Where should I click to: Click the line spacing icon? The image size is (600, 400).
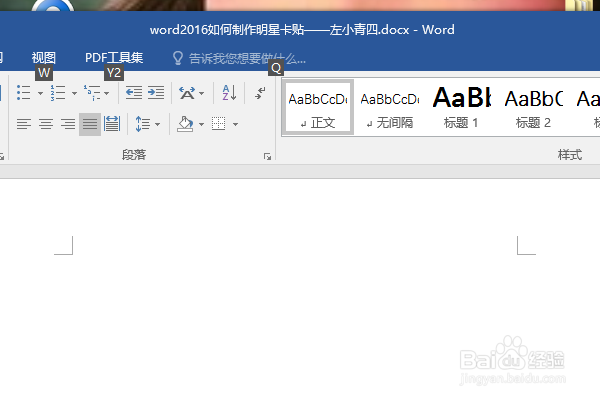coord(143,124)
